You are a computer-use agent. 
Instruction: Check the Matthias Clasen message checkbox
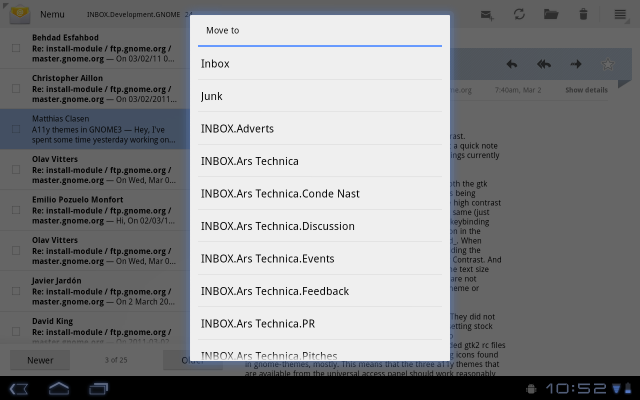[16, 129]
